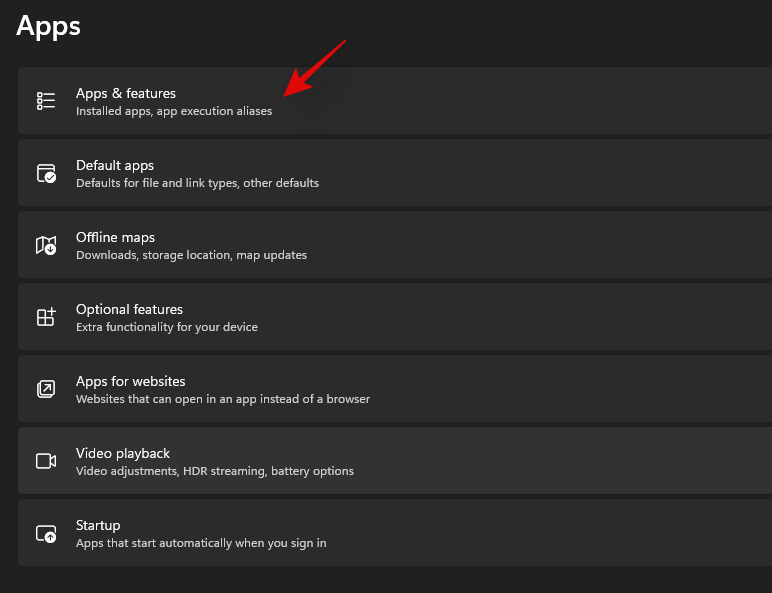
Task: Click 'Installed apps, app execution aliases' text
Action: 174,111
